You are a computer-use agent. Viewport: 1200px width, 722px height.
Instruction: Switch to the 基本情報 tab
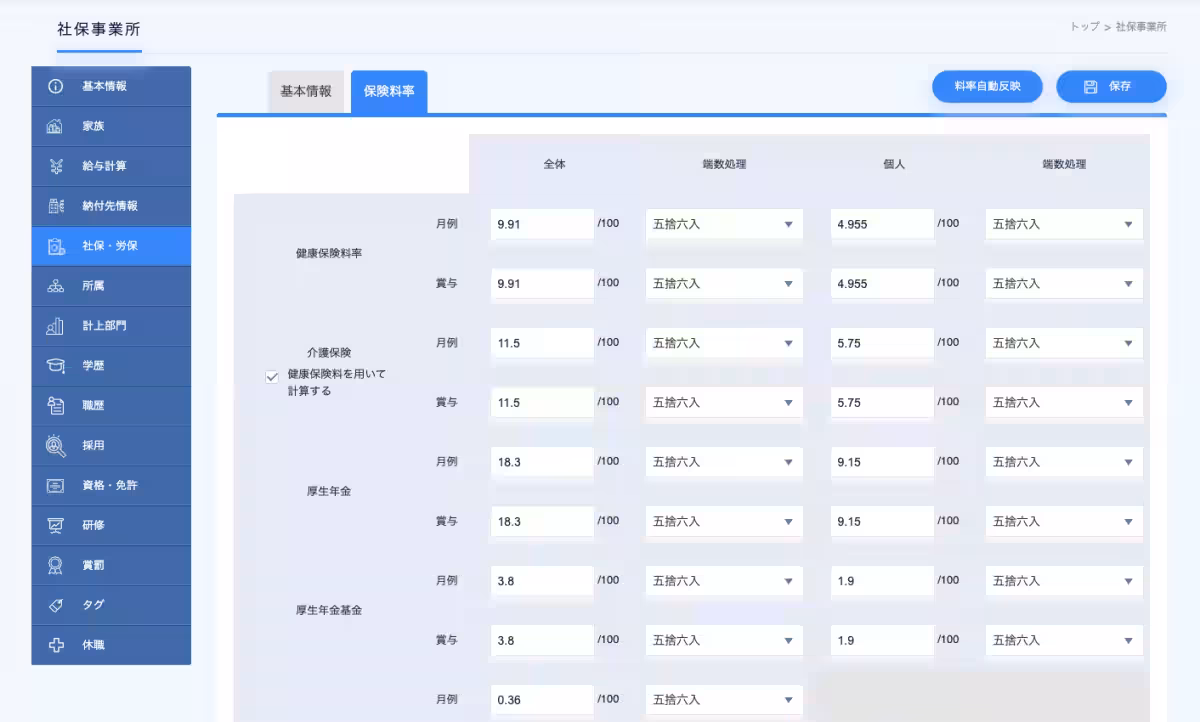point(306,91)
